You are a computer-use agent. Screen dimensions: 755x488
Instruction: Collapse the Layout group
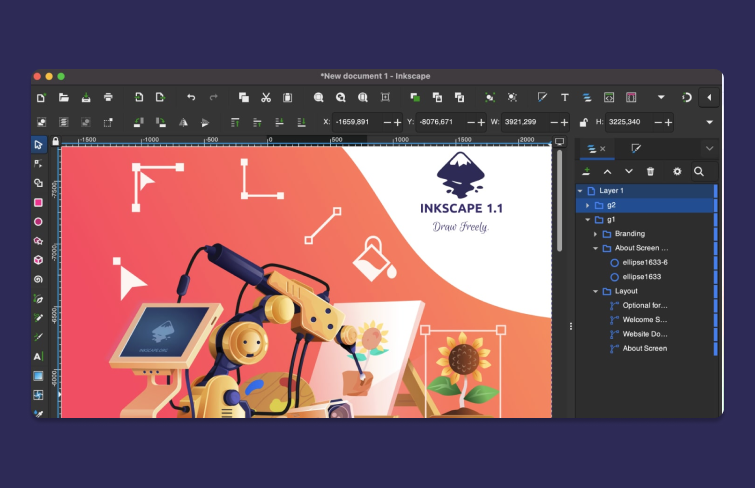click(x=595, y=291)
